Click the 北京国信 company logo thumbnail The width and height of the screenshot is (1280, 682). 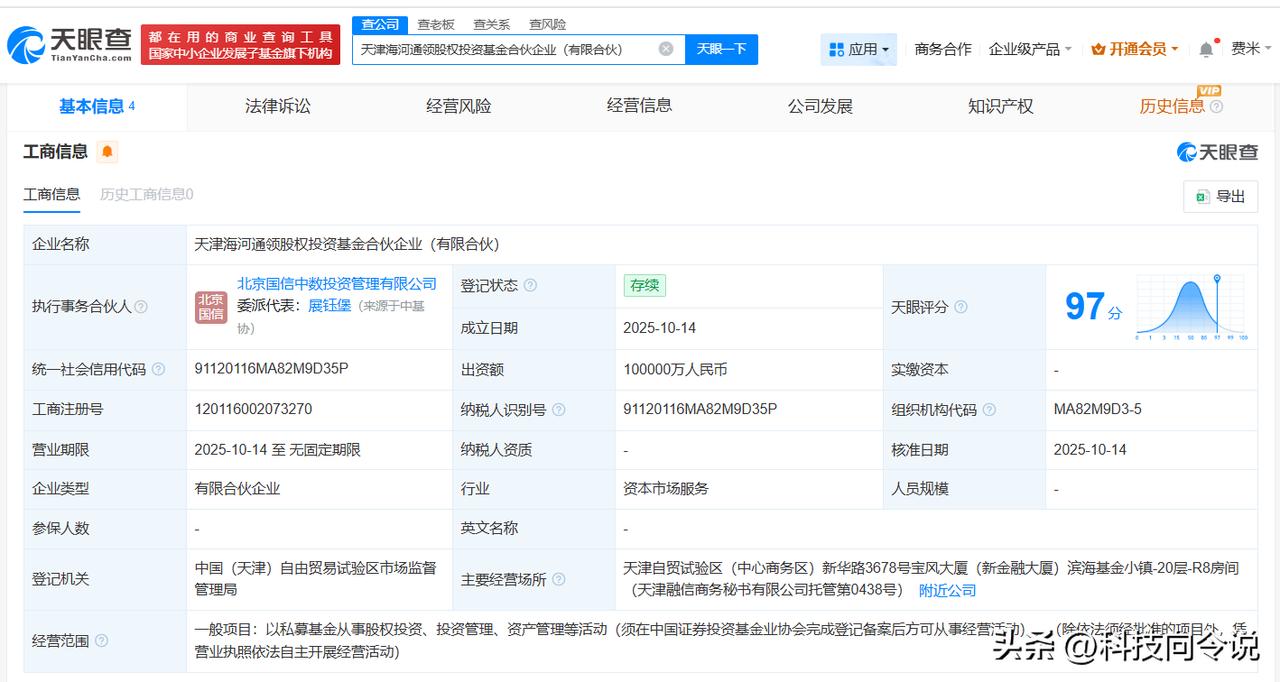tap(210, 307)
